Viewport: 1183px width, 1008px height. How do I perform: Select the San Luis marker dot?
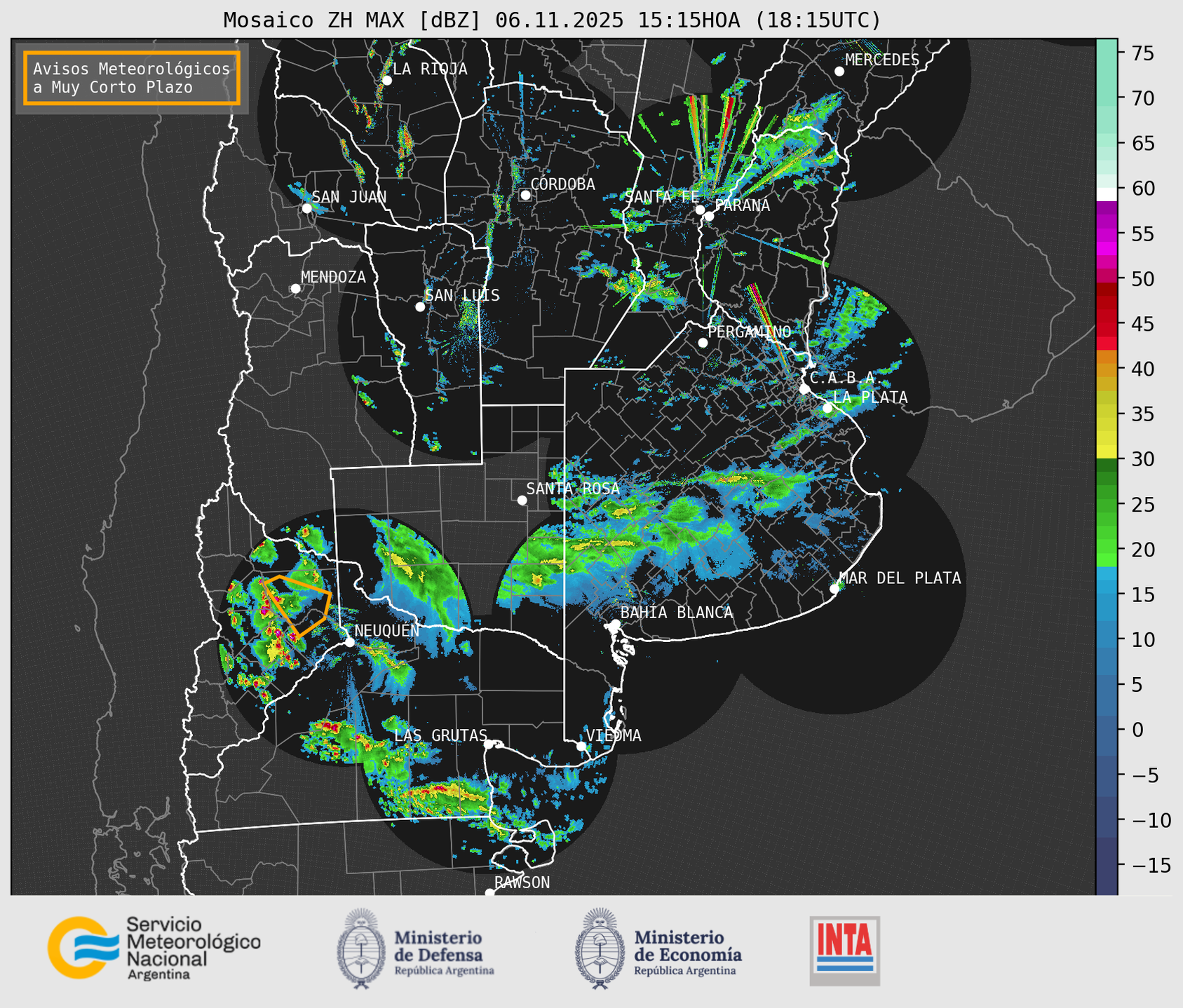point(420,306)
